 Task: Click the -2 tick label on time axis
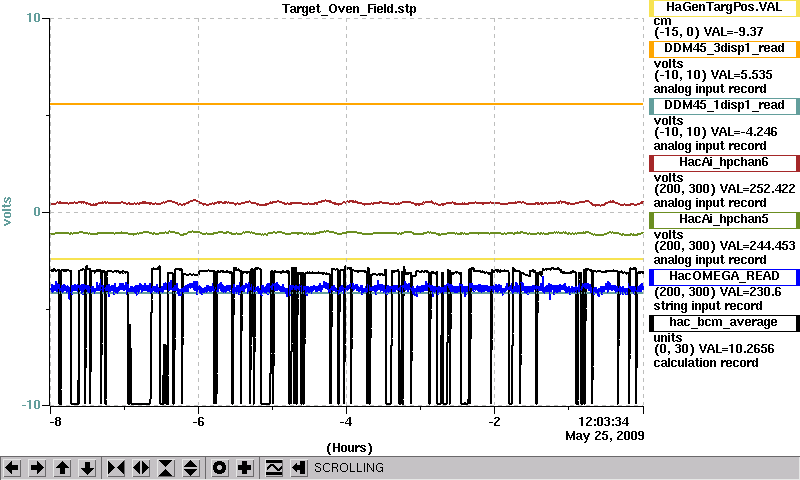pyautogui.click(x=494, y=422)
